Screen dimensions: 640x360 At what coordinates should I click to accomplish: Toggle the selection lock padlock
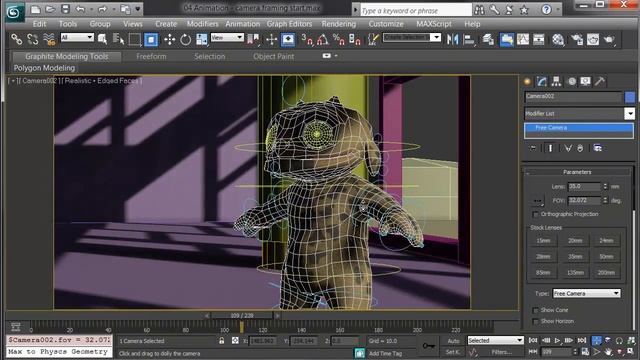pyautogui.click(x=222, y=340)
